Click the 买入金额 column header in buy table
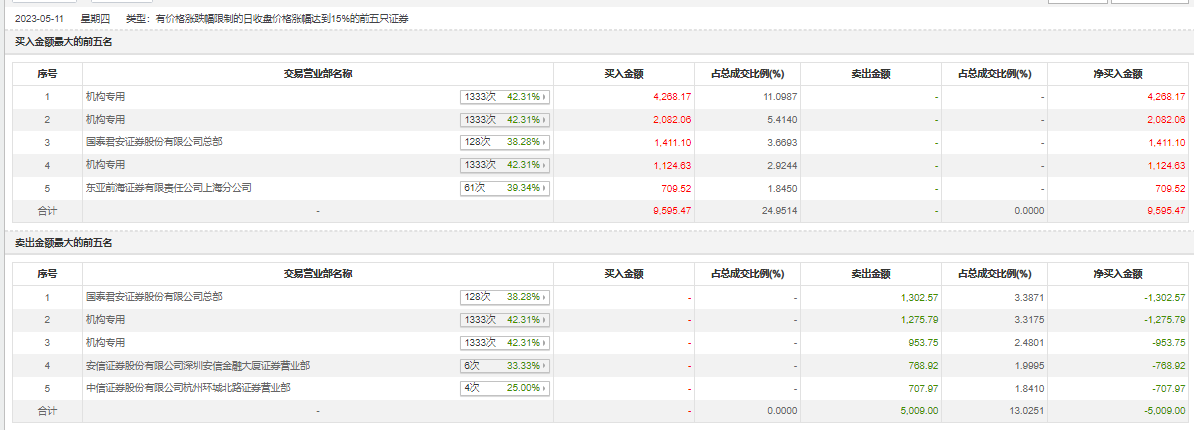The image size is (1194, 430). tap(623, 74)
